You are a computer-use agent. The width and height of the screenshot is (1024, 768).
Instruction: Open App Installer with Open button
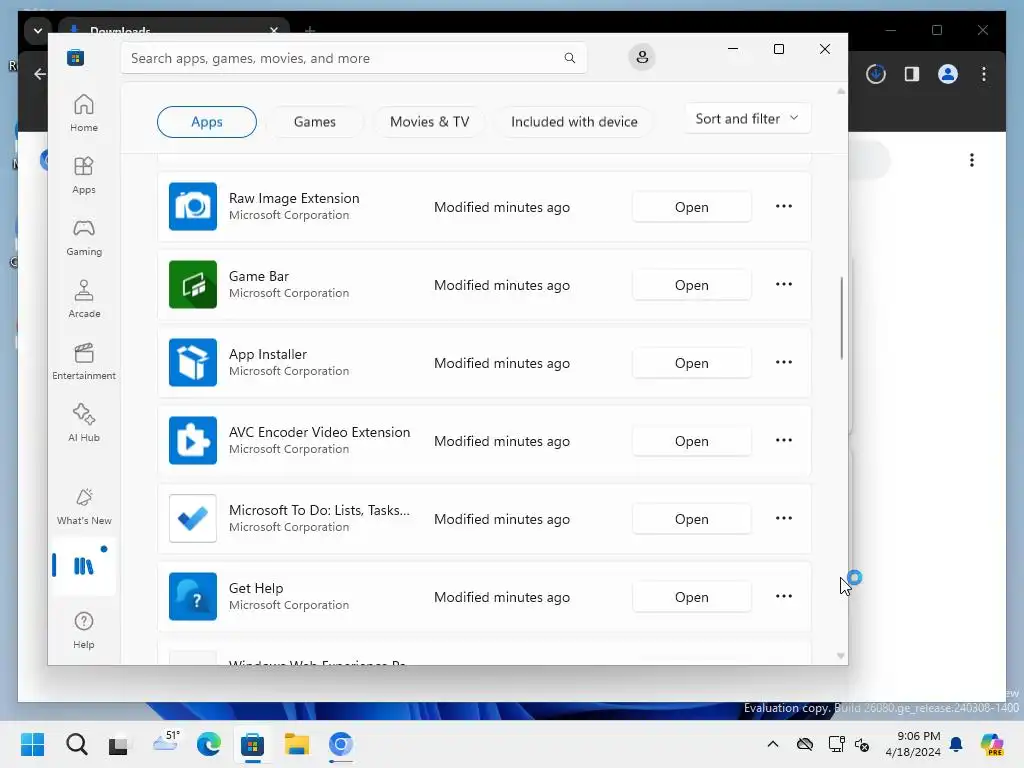[692, 363]
